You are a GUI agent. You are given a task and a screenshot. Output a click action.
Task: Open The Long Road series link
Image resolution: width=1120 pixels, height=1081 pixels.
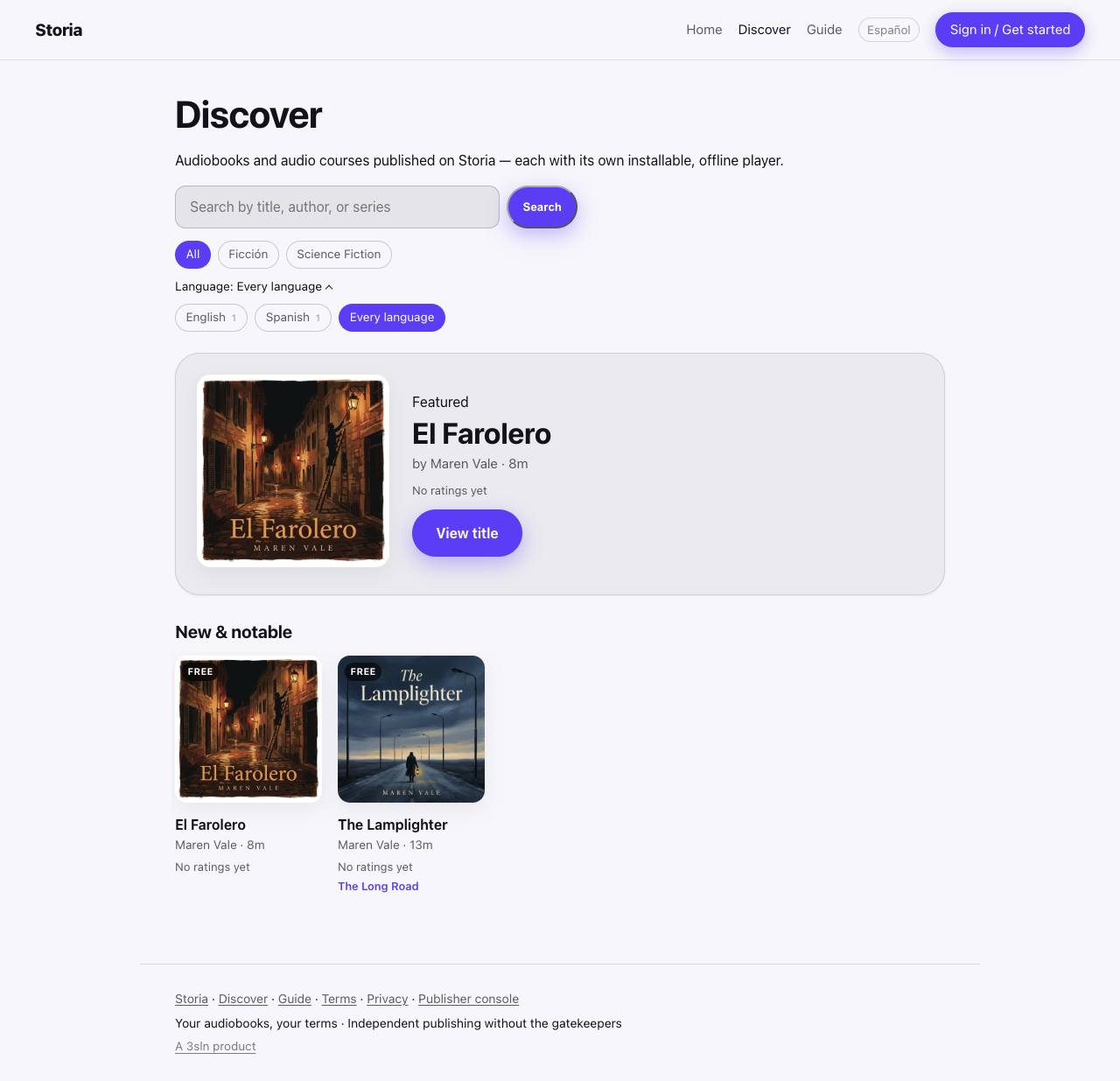tap(378, 887)
